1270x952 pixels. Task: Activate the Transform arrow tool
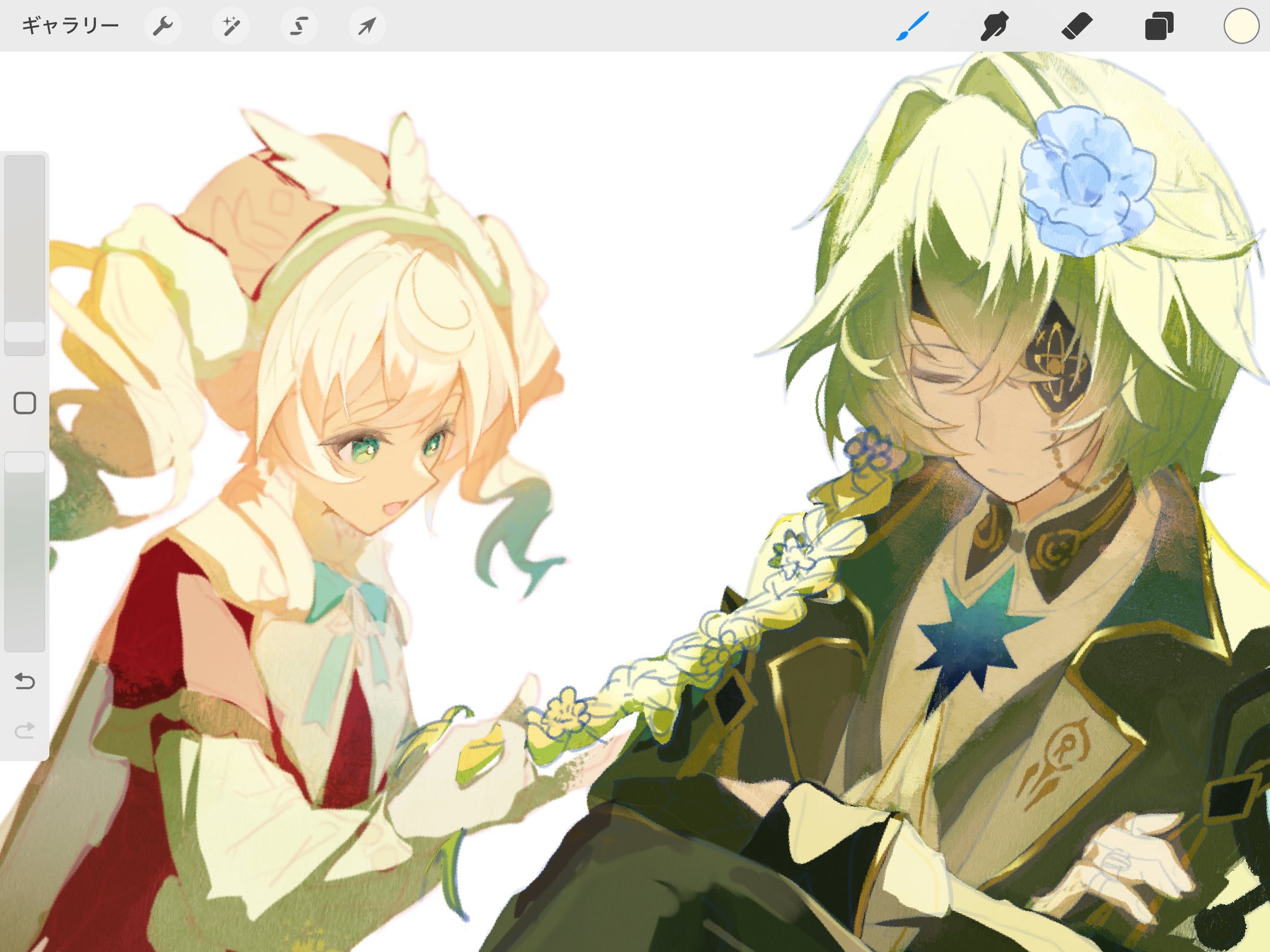pos(367,26)
